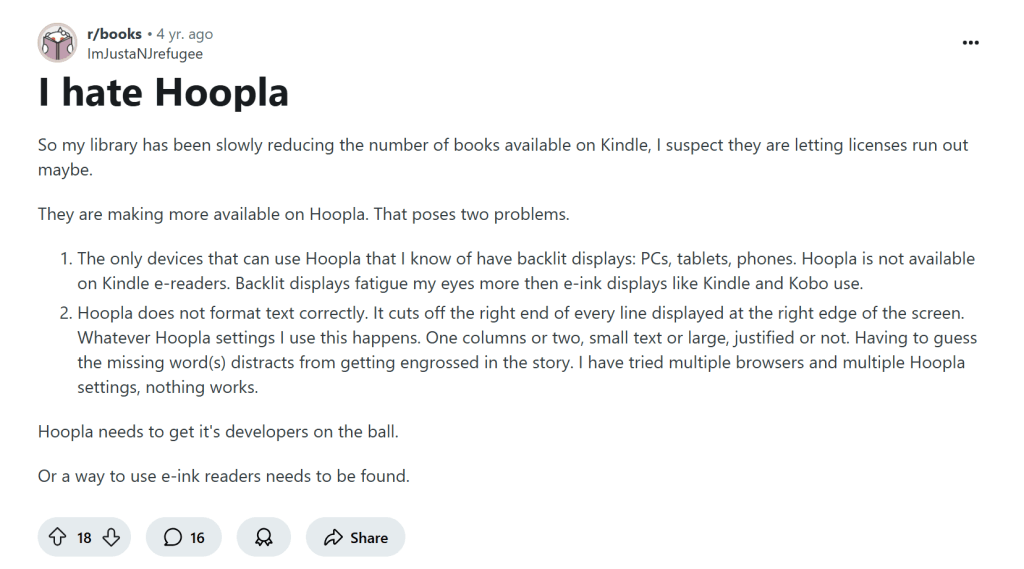
Task: Click the last line about e-ink readers
Action: click(x=223, y=476)
